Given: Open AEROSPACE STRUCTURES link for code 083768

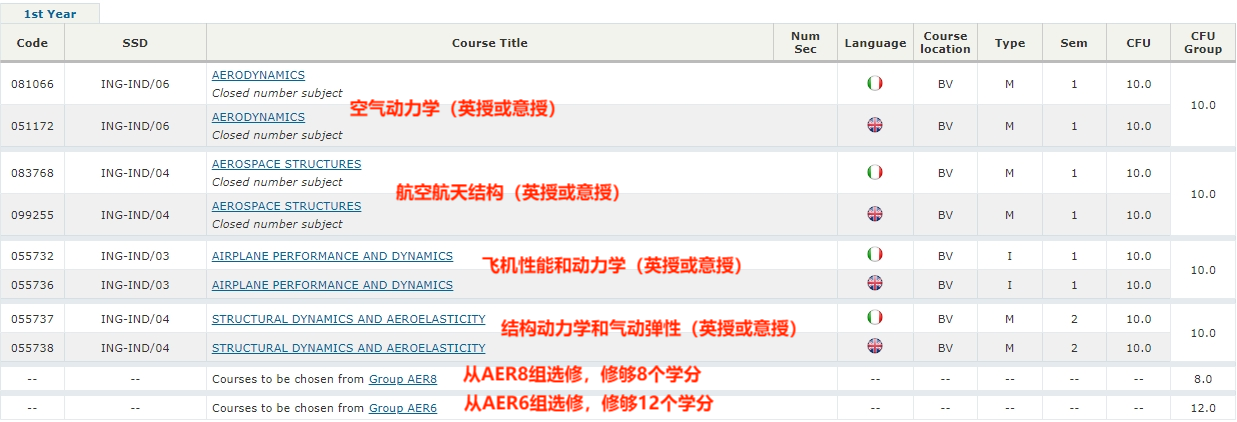Looking at the screenshot, I should tap(286, 164).
